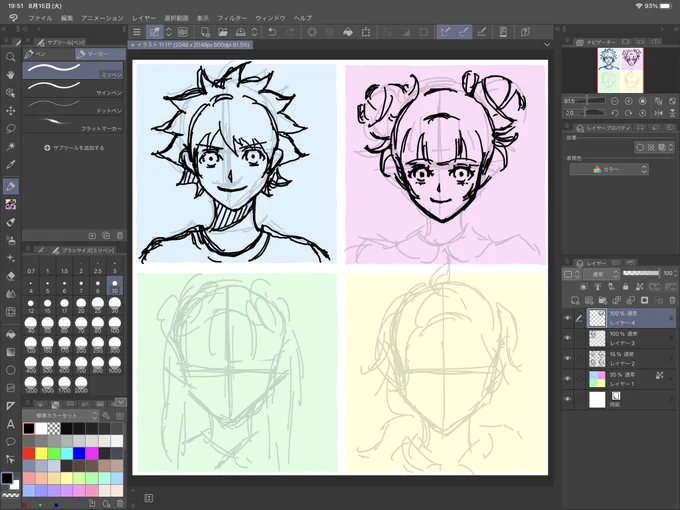Image resolution: width=680 pixels, height=510 pixels.
Task: Toggle snap to special ruler in command bar
Action: [x=463, y=32]
